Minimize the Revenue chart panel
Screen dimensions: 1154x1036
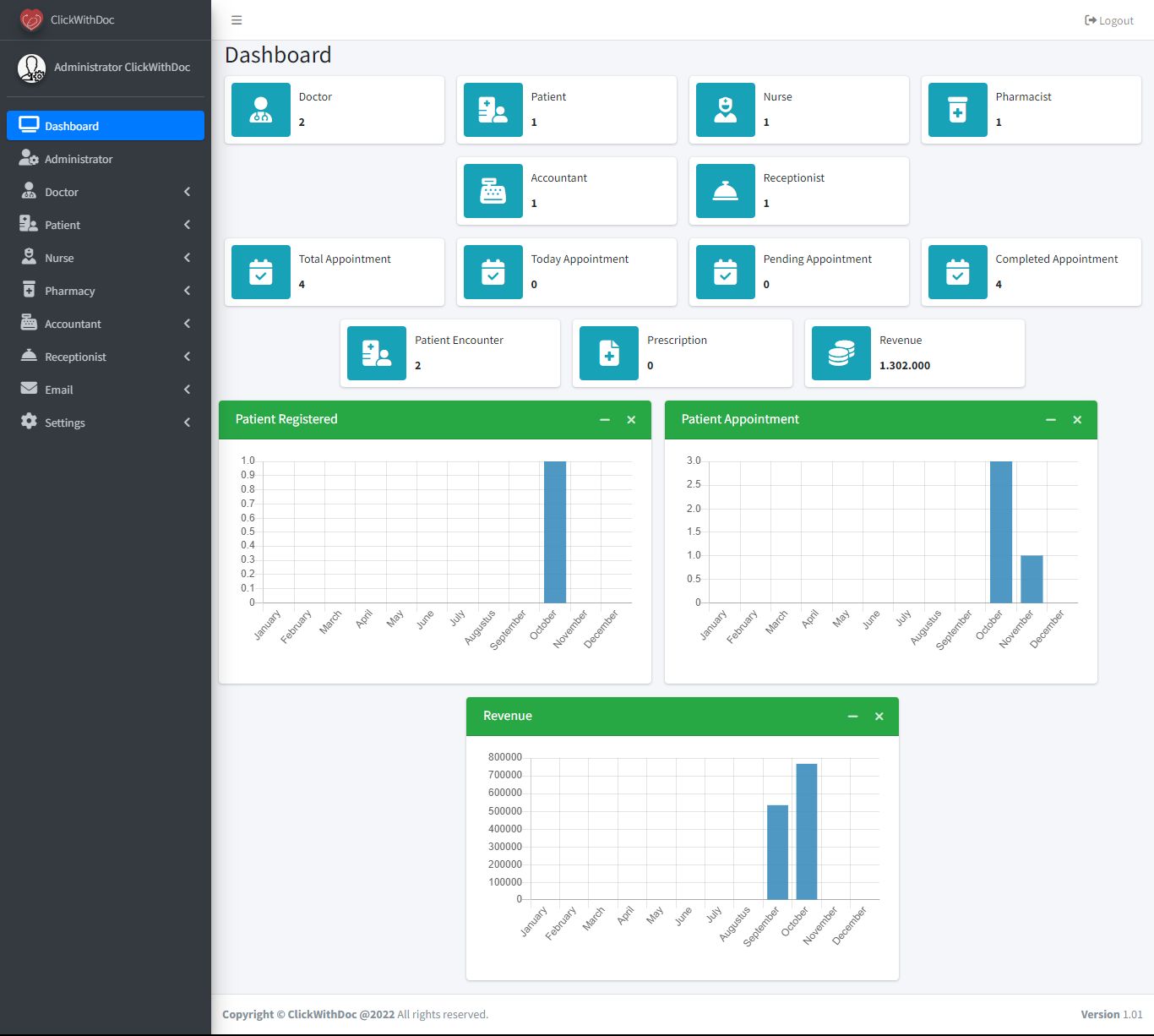point(852,717)
